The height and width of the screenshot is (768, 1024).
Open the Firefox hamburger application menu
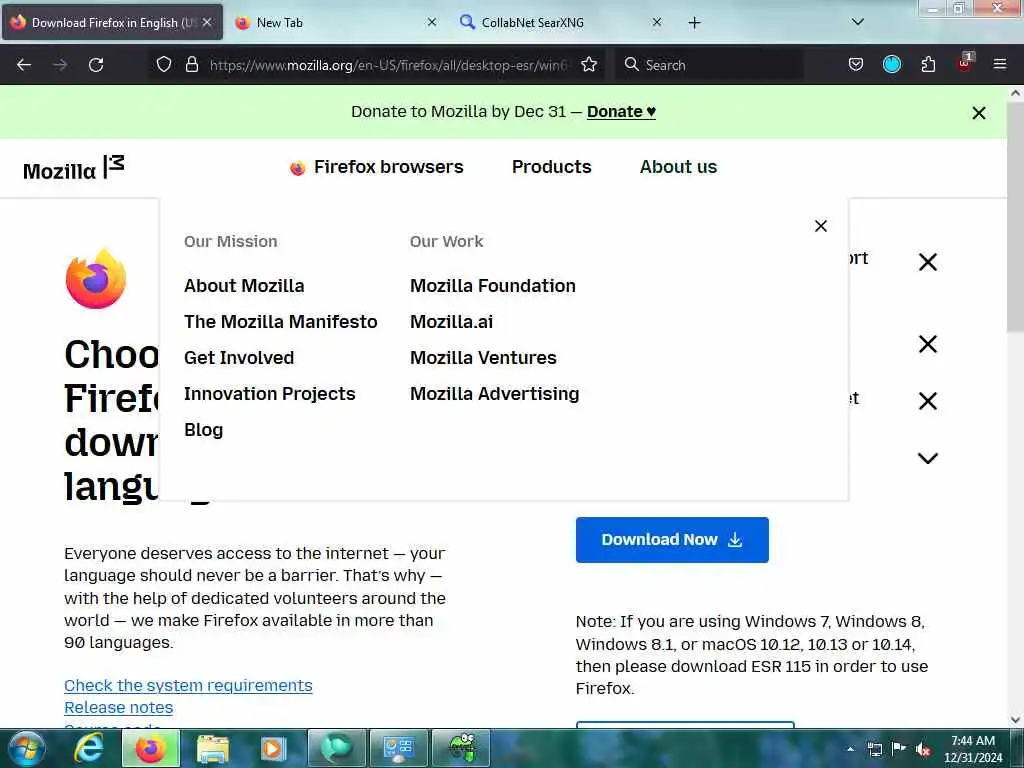pyautogui.click(x=1000, y=64)
